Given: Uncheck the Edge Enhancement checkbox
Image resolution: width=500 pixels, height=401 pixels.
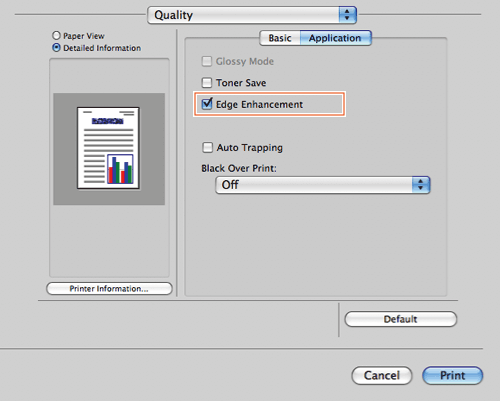Looking at the screenshot, I should tap(207, 104).
